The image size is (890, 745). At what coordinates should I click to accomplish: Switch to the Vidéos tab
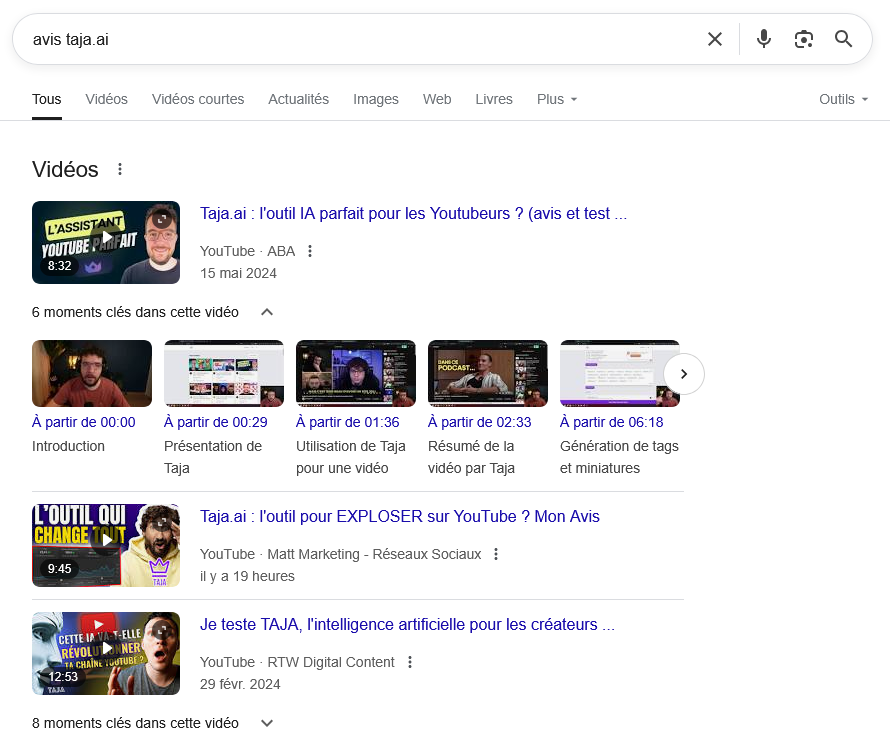click(107, 99)
